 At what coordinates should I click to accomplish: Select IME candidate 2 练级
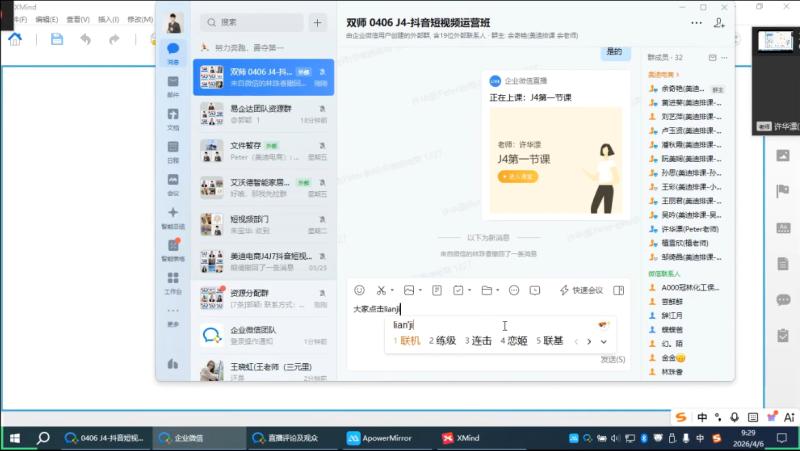[442, 341]
